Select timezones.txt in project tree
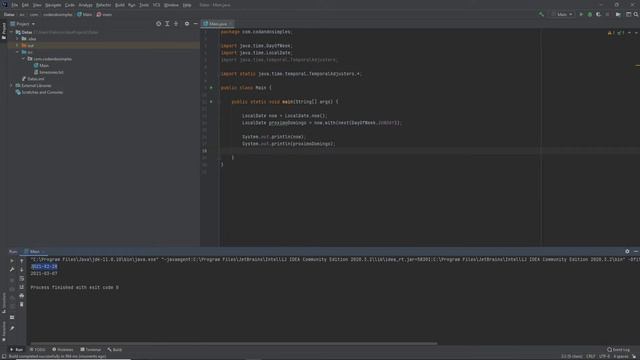The width and height of the screenshot is (640, 360). click(49, 72)
